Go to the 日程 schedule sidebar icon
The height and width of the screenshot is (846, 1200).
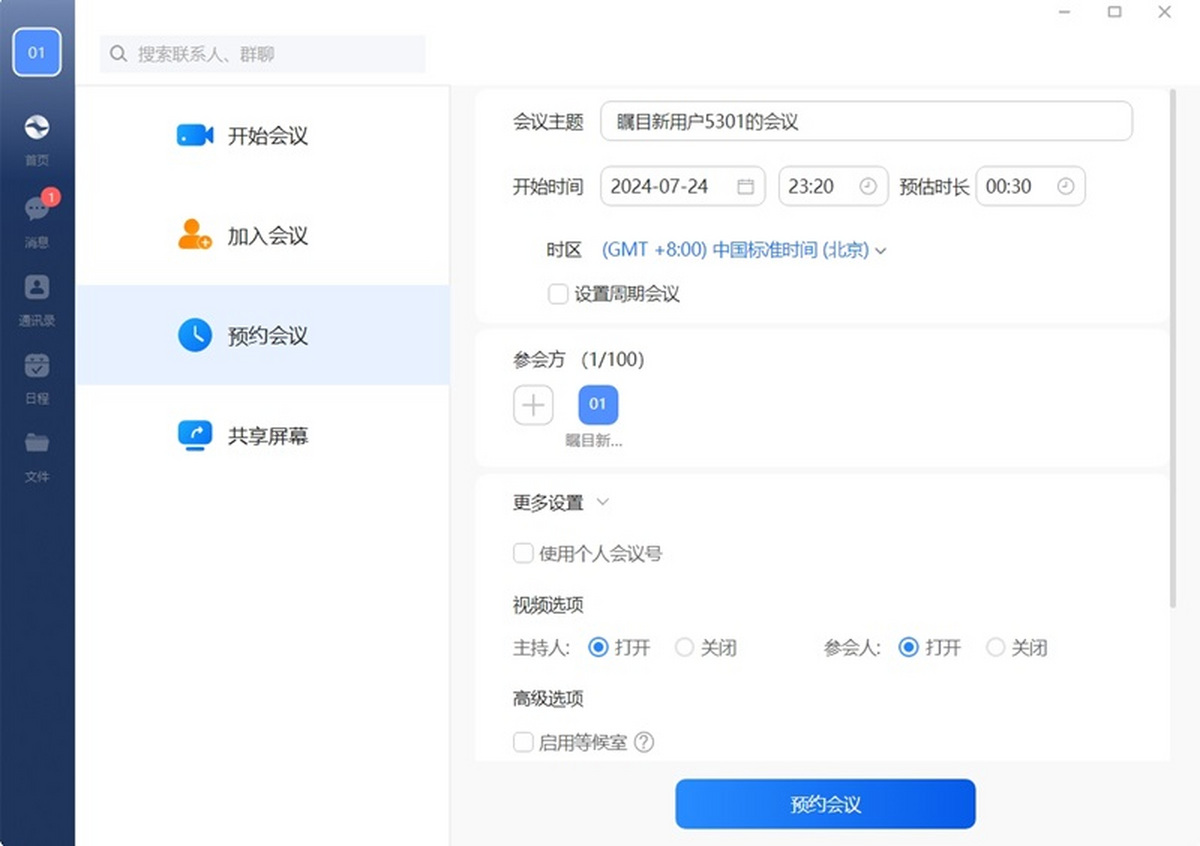[37, 366]
